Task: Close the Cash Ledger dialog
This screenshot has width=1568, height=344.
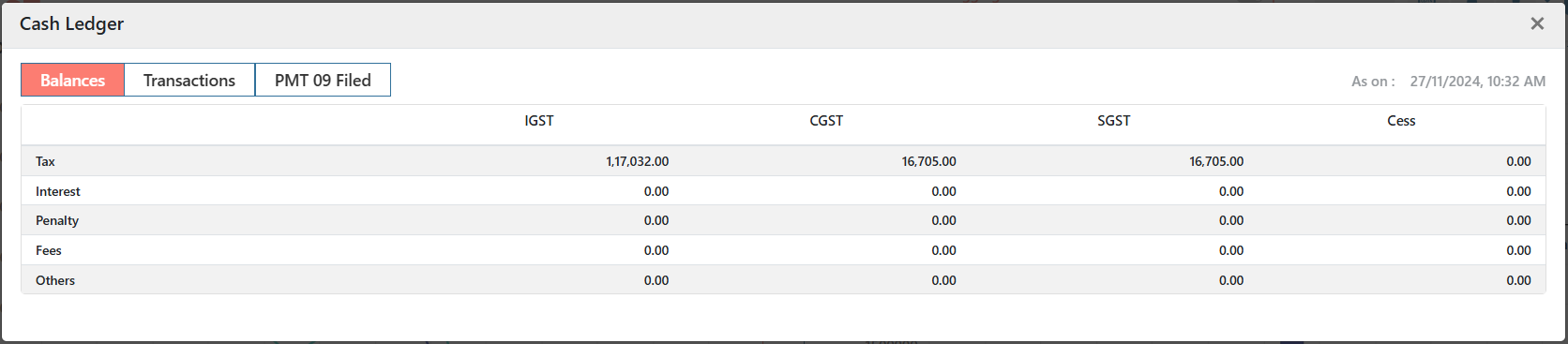Action: [x=1537, y=23]
